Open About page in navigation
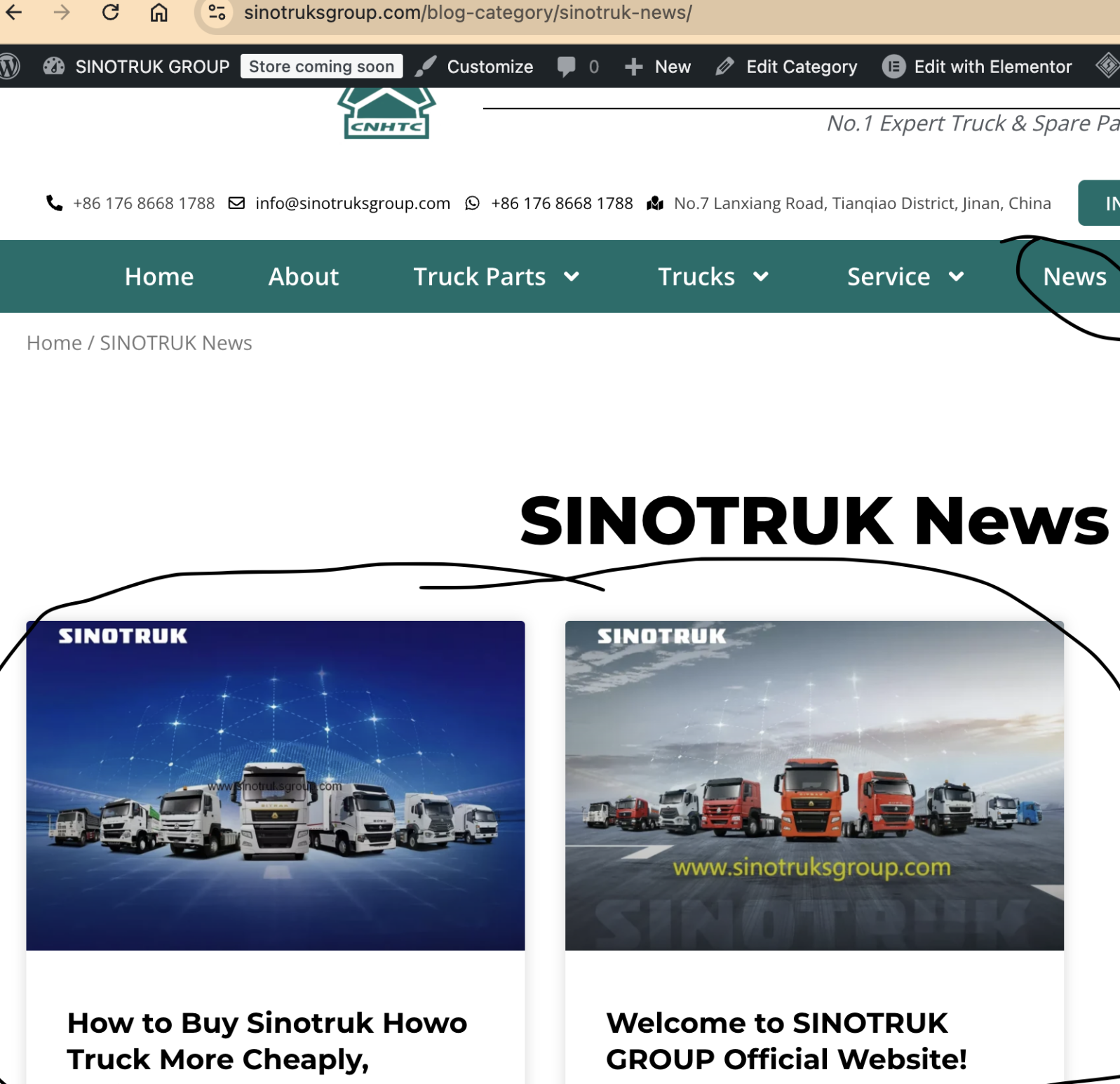 pyautogui.click(x=304, y=276)
